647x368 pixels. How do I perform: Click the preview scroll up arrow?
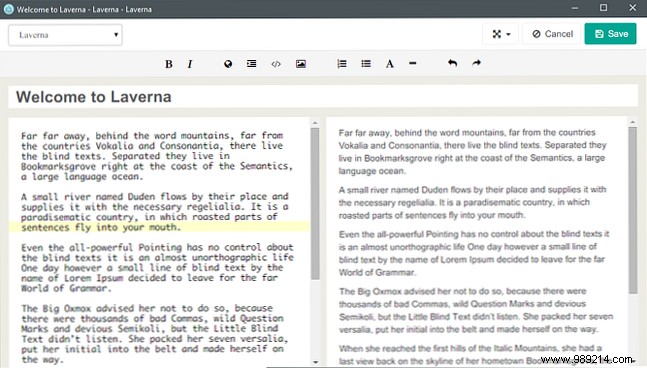tap(633, 122)
